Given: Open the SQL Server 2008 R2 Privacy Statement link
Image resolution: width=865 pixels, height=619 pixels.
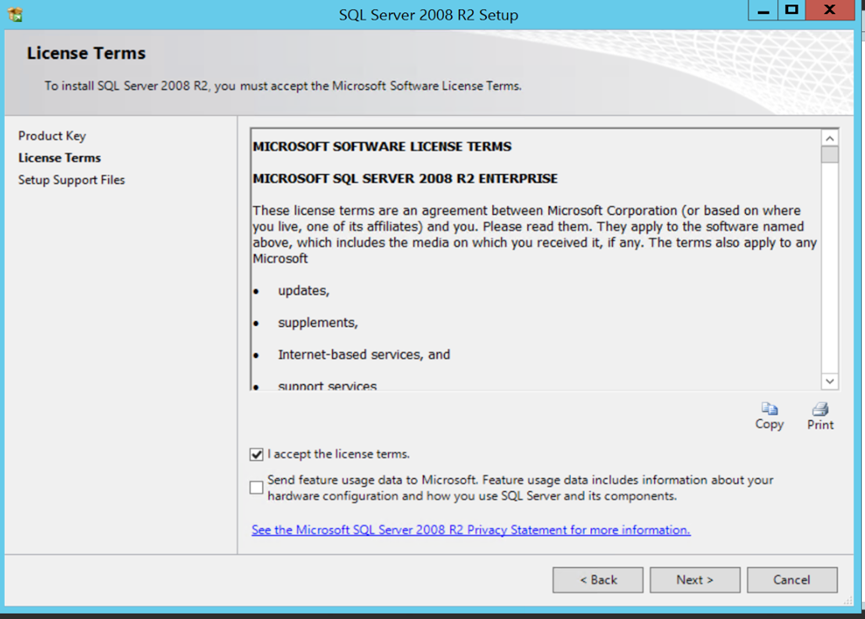Looking at the screenshot, I should [471, 530].
